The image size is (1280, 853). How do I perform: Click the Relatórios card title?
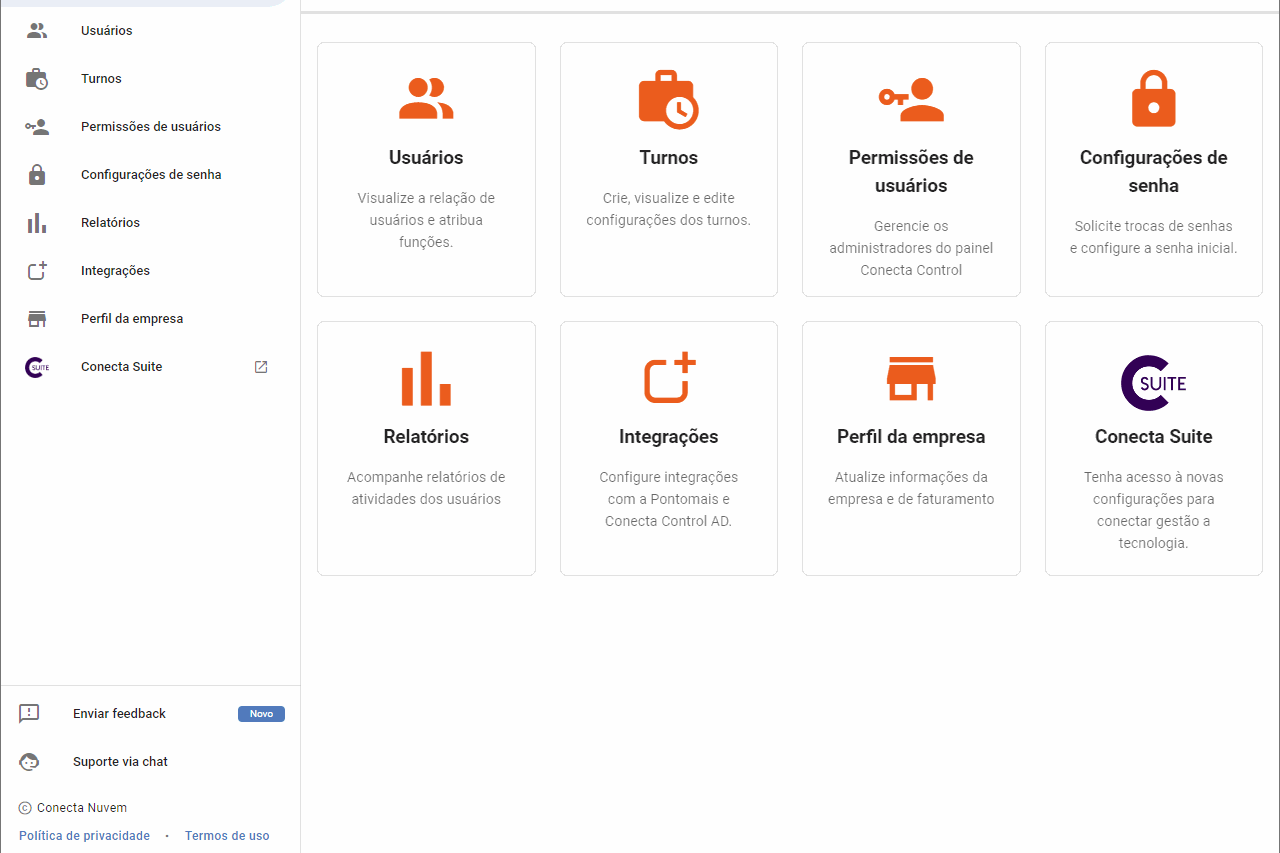(426, 437)
